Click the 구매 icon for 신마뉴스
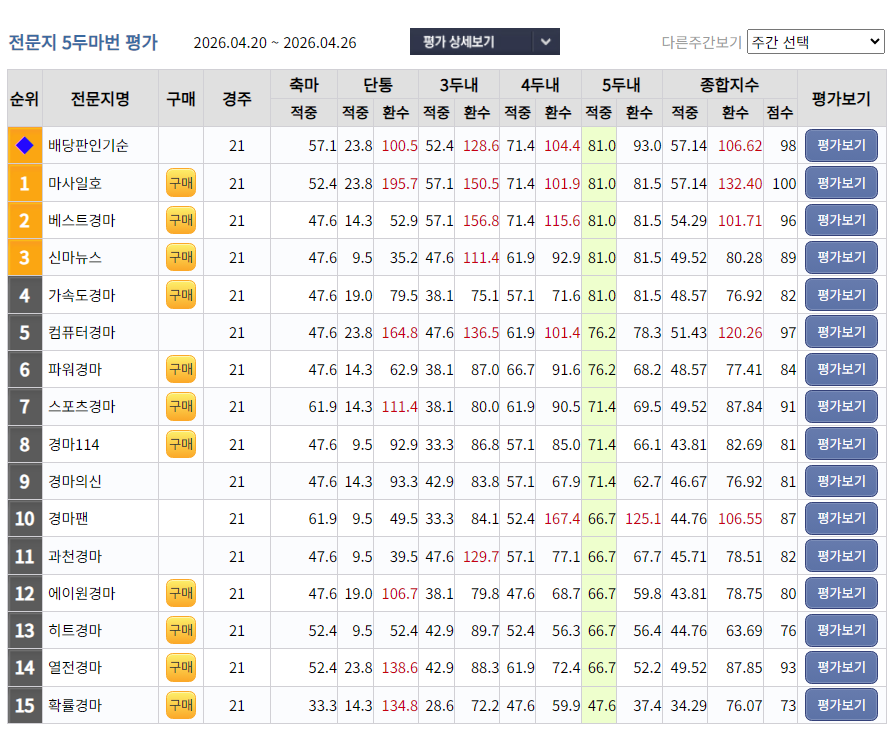The height and width of the screenshot is (729, 893). (x=180, y=257)
